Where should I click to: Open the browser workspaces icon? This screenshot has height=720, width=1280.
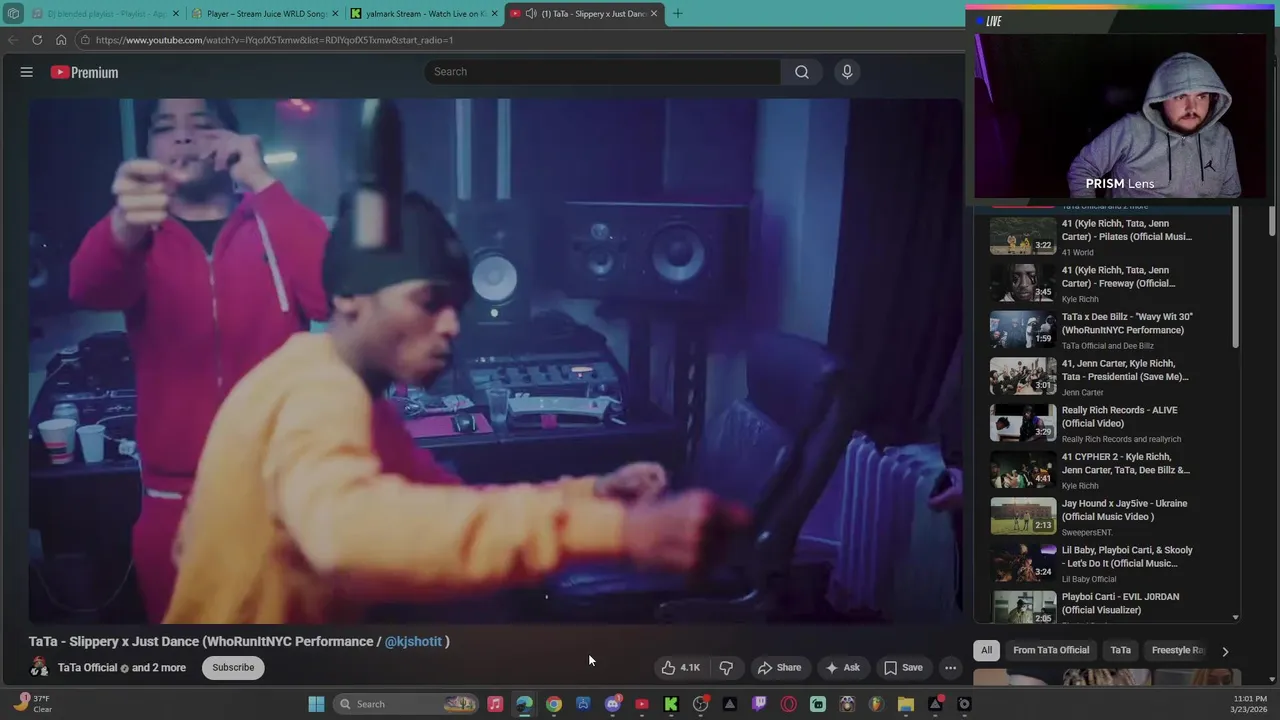tap(12, 14)
